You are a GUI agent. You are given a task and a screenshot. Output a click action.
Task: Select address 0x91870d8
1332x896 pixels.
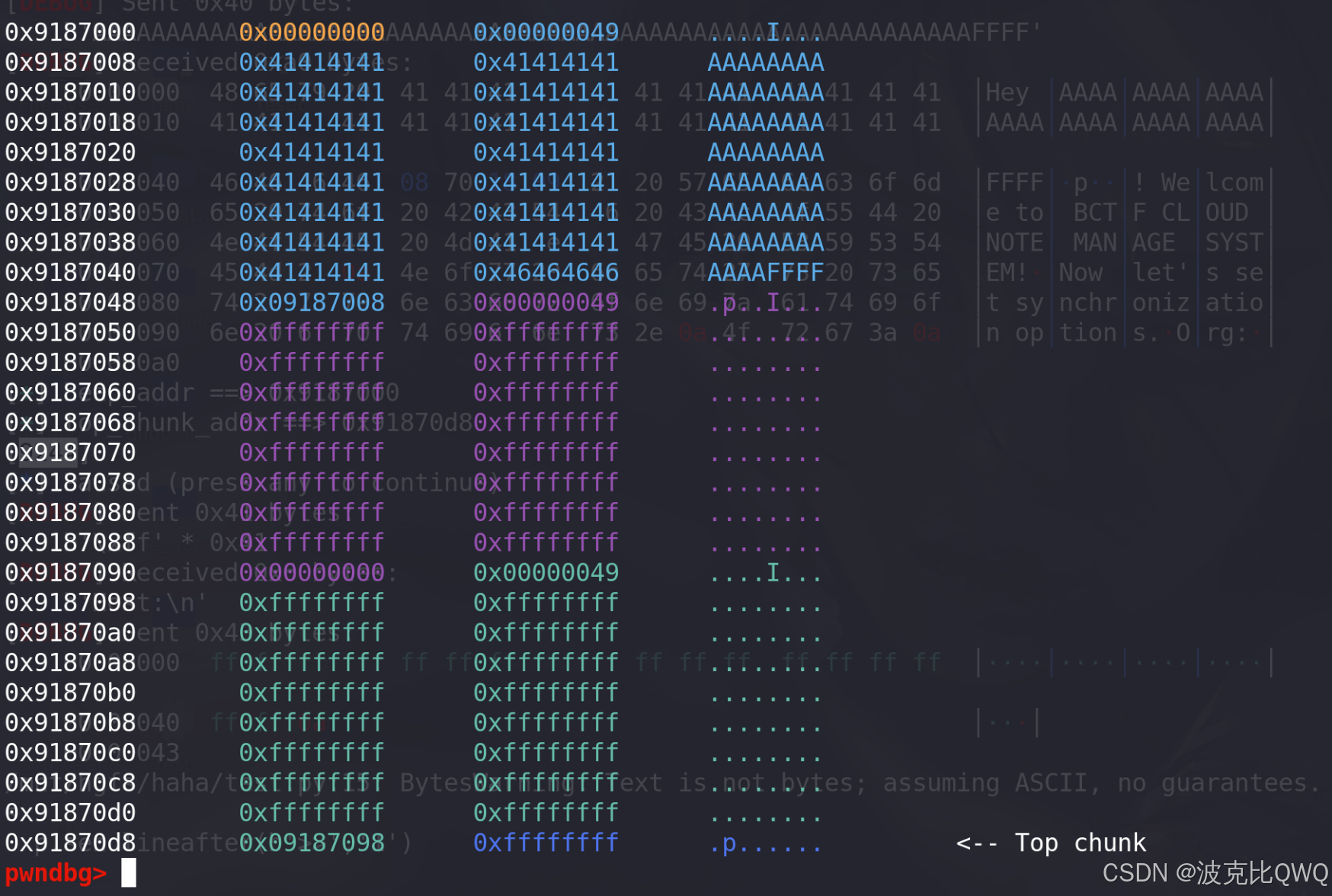(70, 843)
